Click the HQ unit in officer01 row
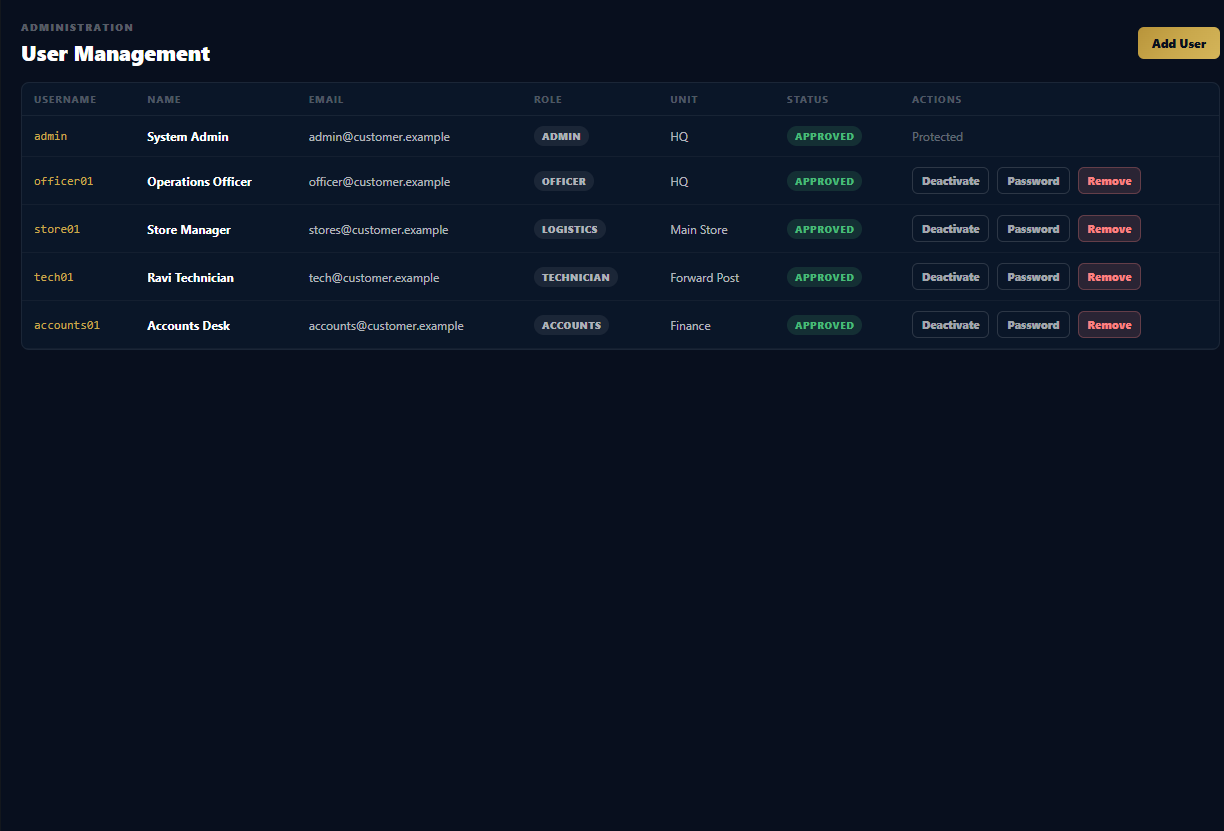 (679, 181)
